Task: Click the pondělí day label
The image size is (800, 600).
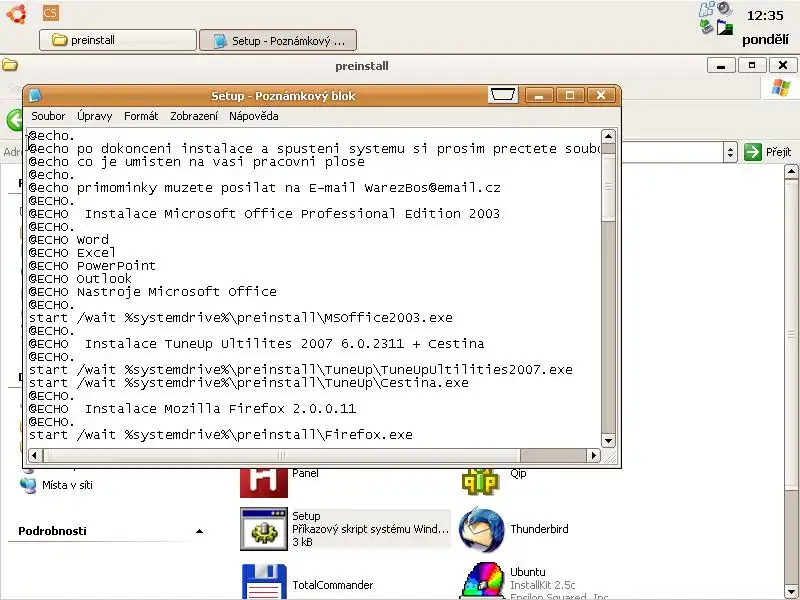Action: 765,39
